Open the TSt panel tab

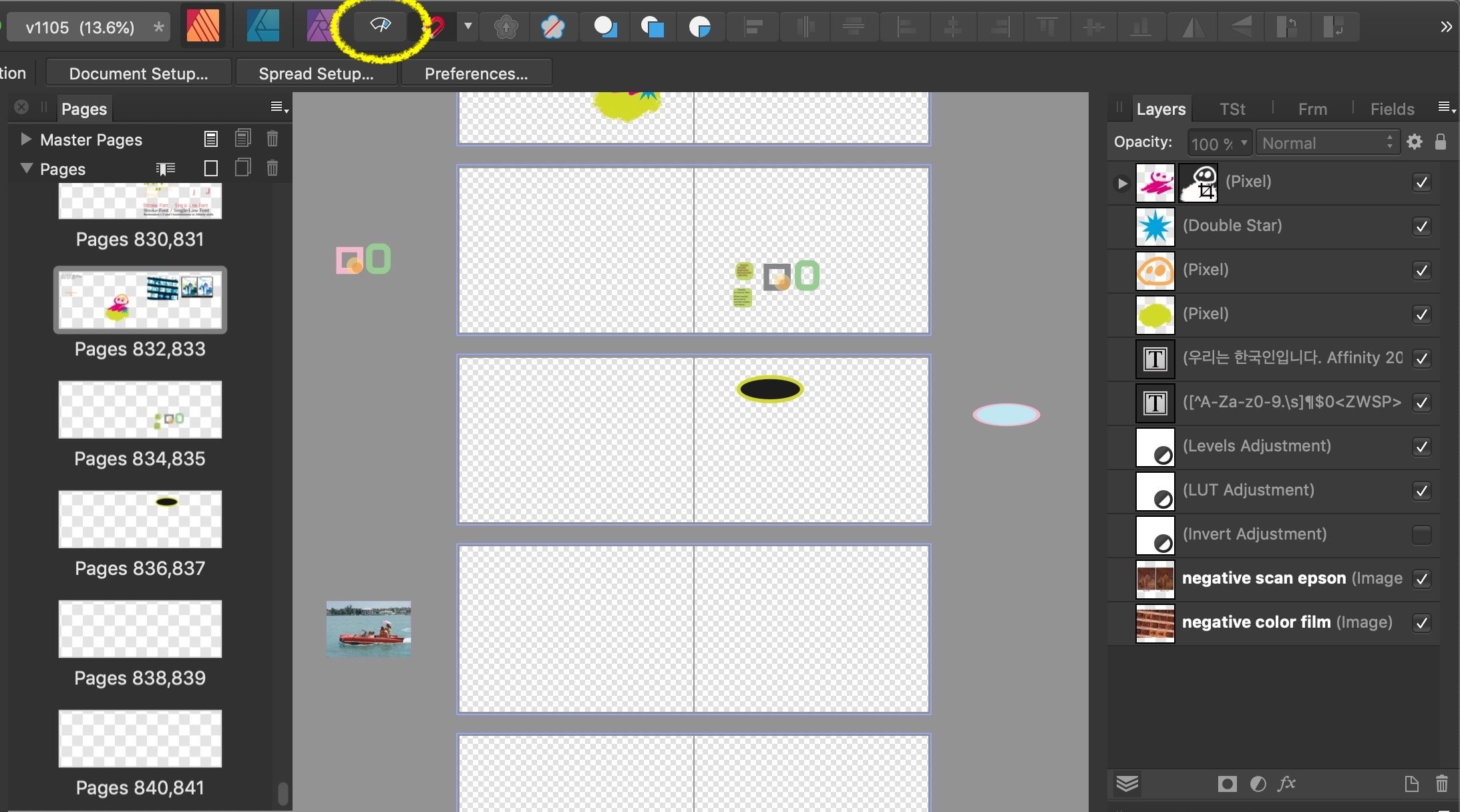(x=1232, y=109)
